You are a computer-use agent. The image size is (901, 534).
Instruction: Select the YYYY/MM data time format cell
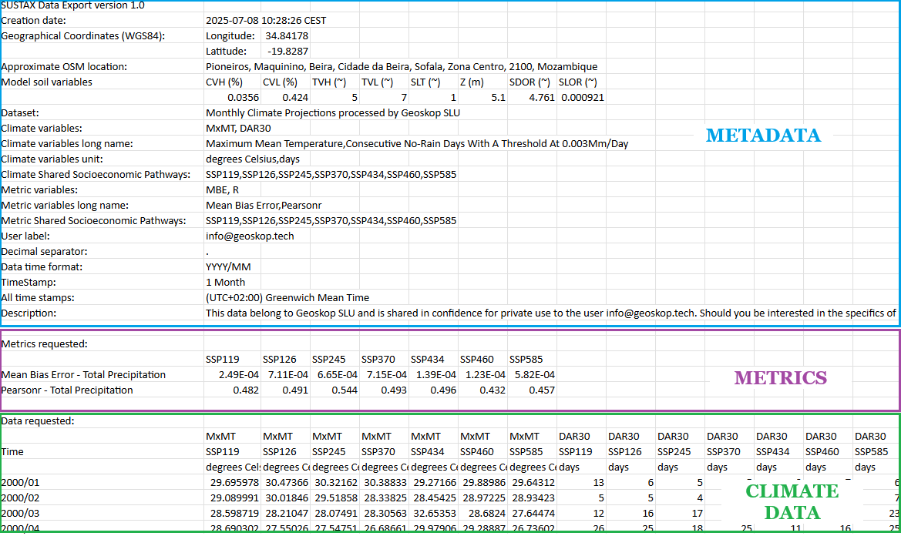pyautogui.click(x=228, y=267)
